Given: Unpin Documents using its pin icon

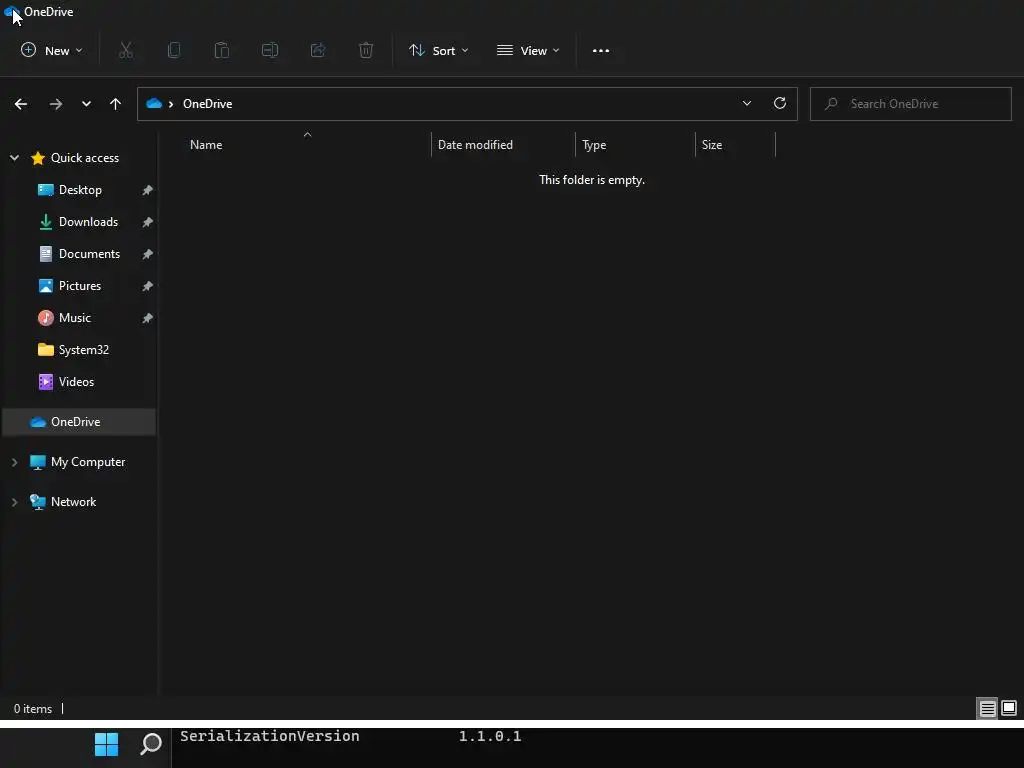Looking at the screenshot, I should coord(148,254).
